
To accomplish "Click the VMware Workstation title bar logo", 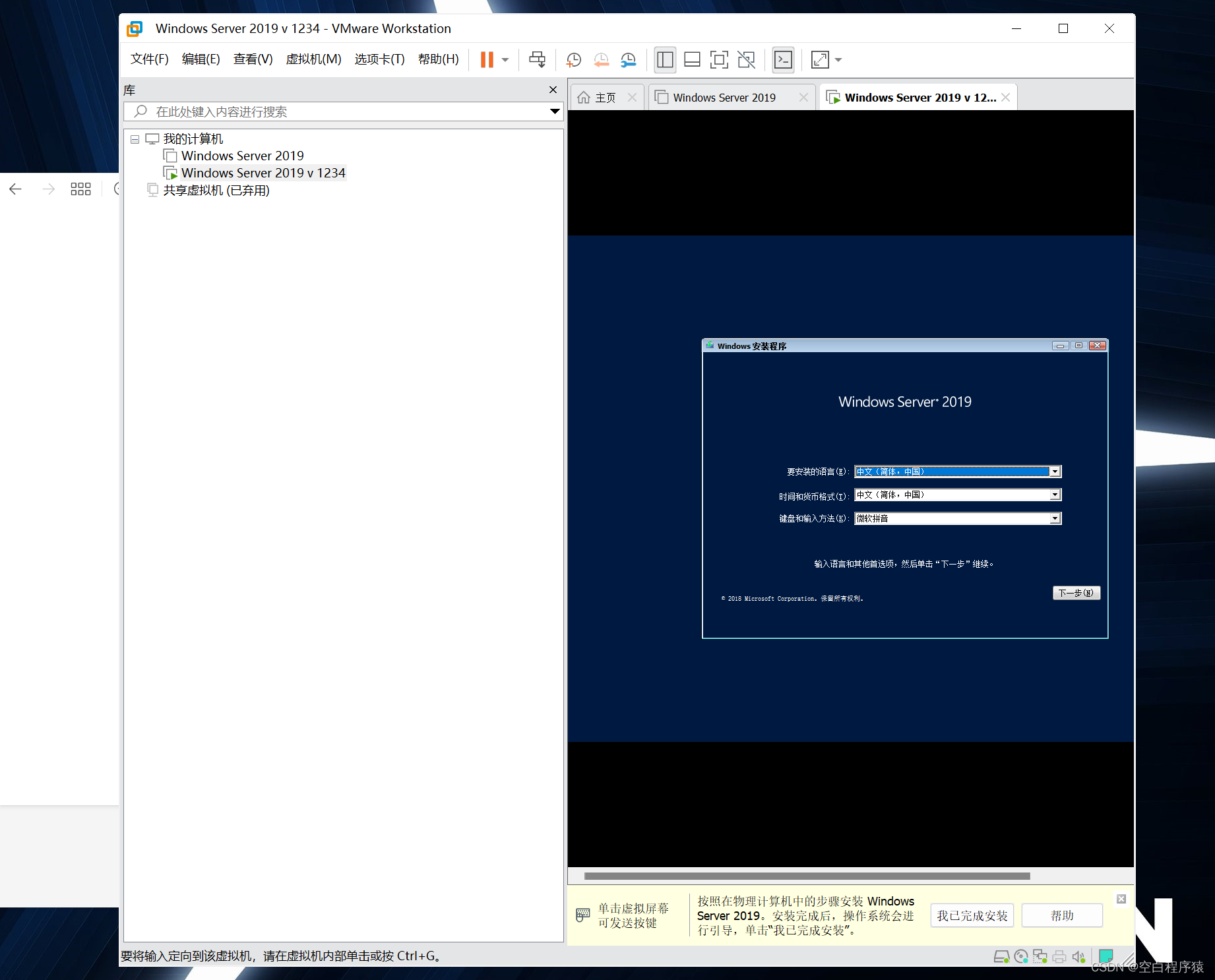I will 135,28.
